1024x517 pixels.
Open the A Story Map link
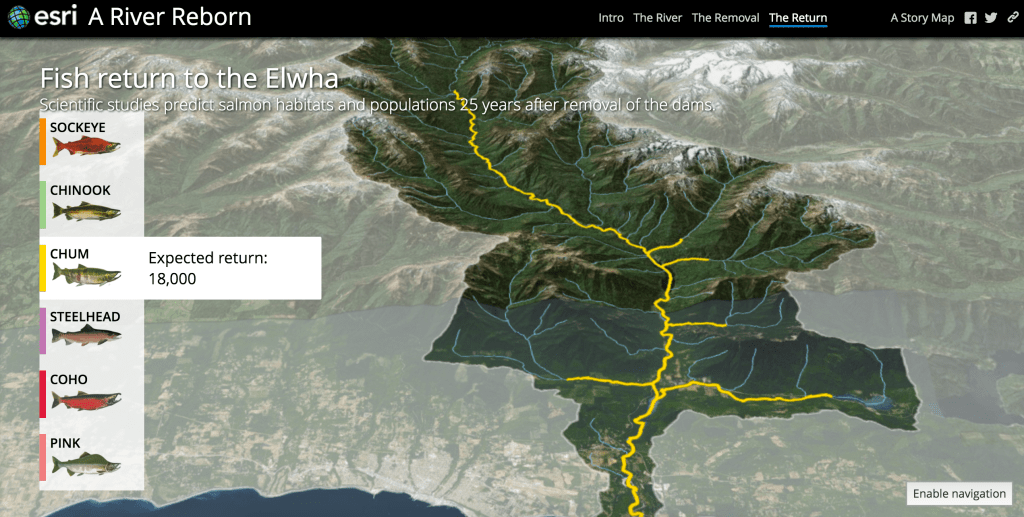point(922,18)
